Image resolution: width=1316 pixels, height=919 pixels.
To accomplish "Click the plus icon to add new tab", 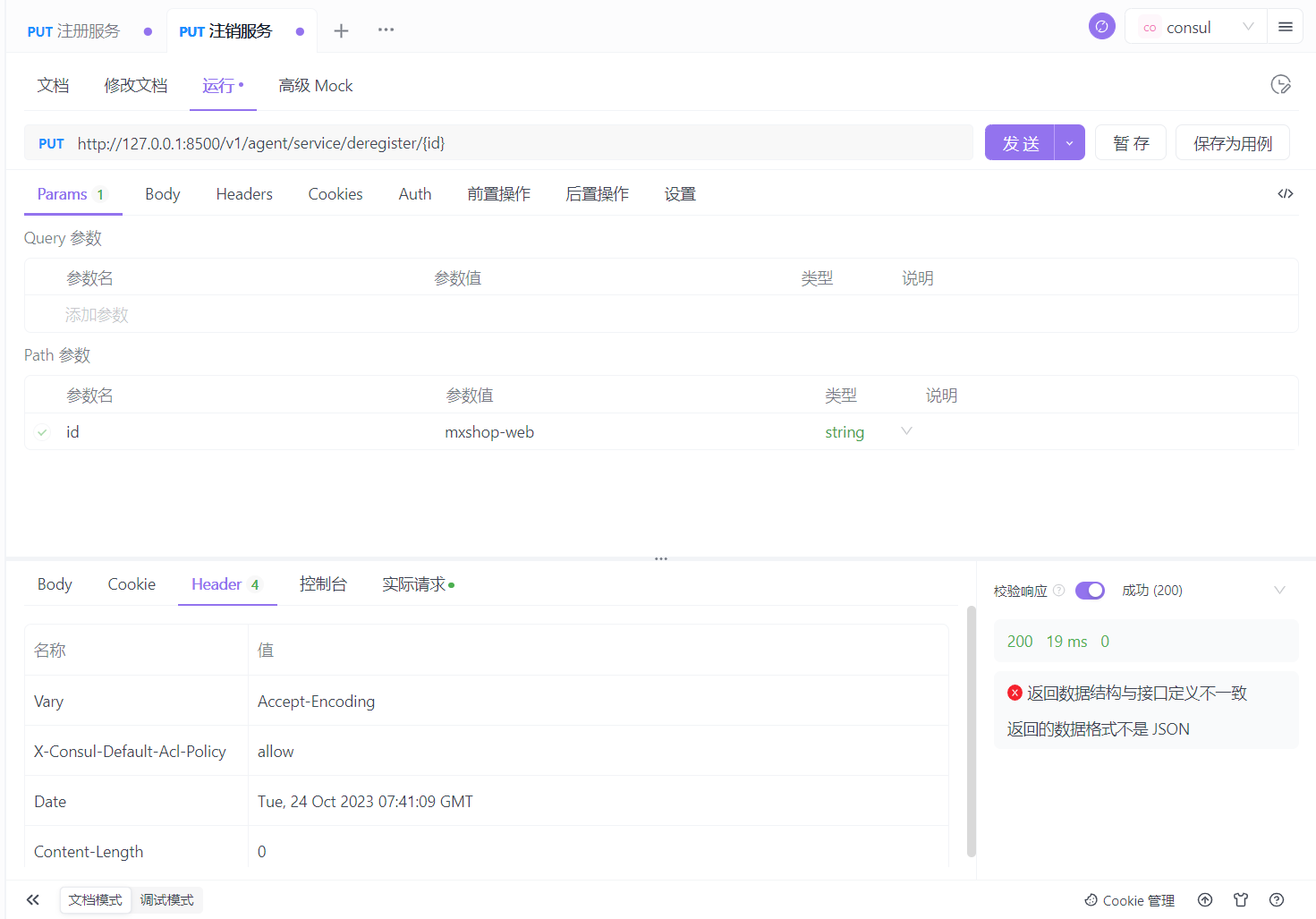I will tap(341, 31).
